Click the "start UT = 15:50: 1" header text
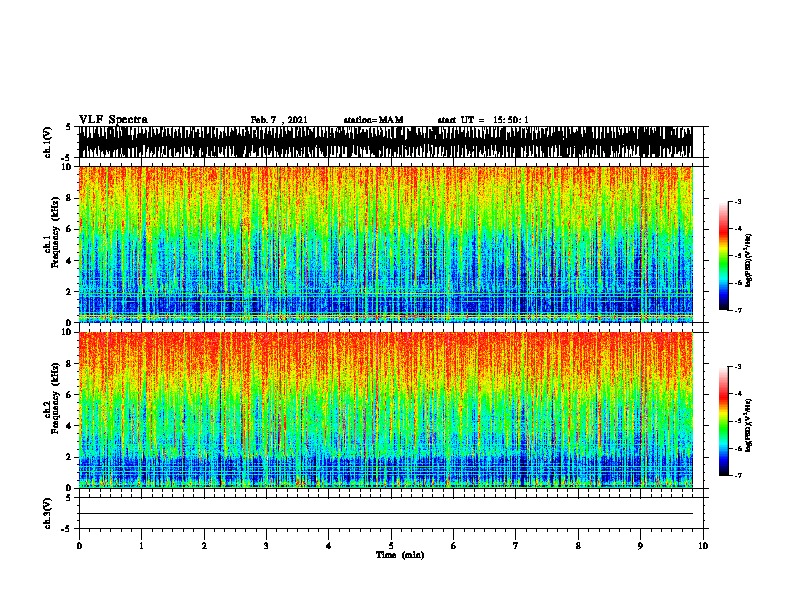This screenshot has height=612, width=792. (483, 120)
